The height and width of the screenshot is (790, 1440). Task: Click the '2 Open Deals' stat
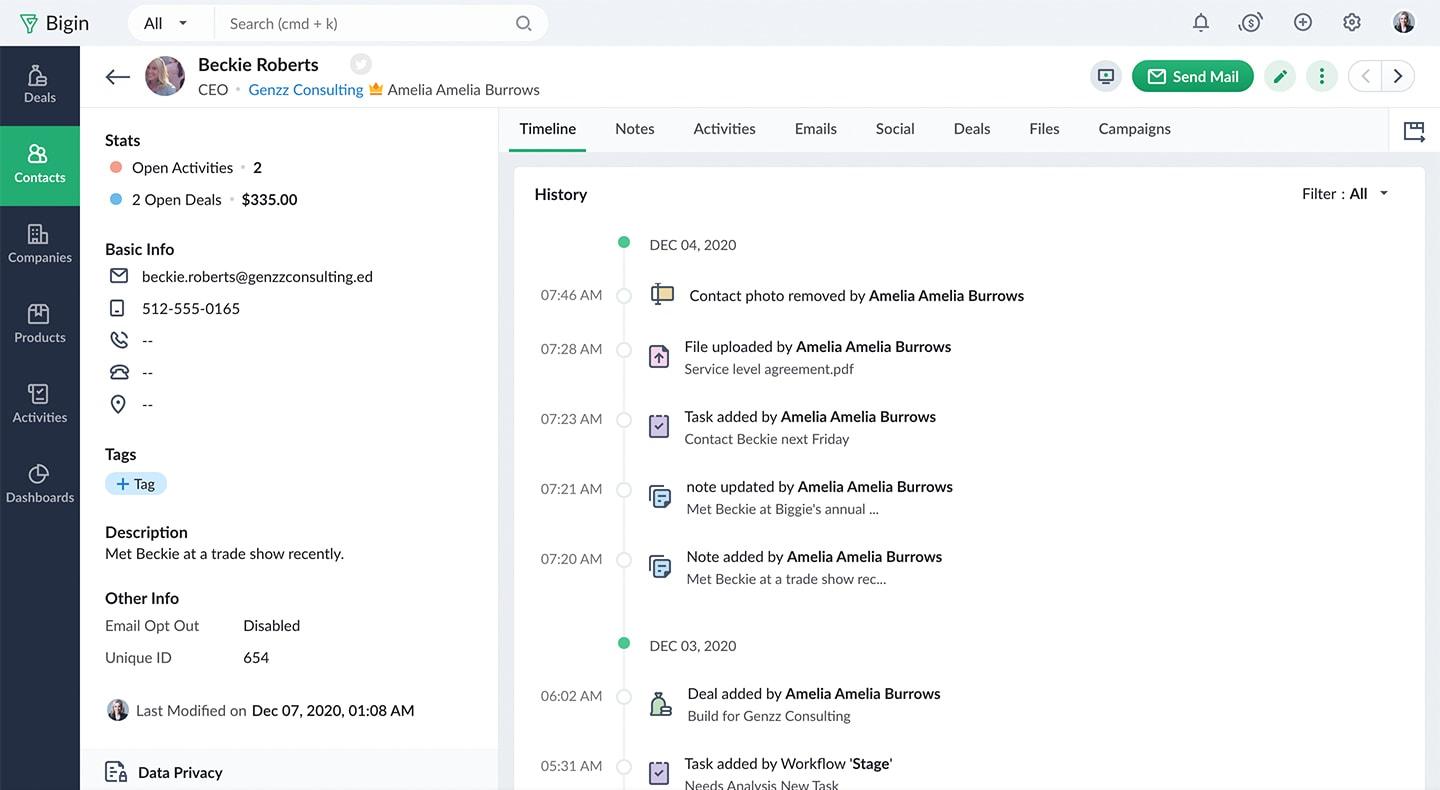(176, 200)
